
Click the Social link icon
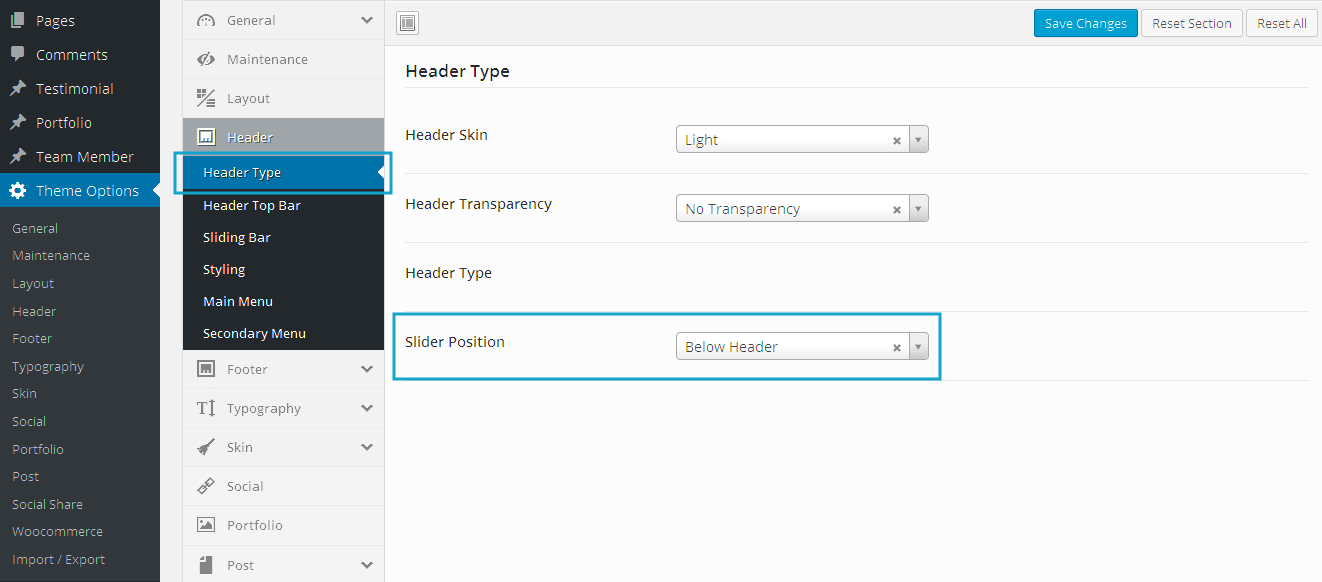click(x=206, y=486)
